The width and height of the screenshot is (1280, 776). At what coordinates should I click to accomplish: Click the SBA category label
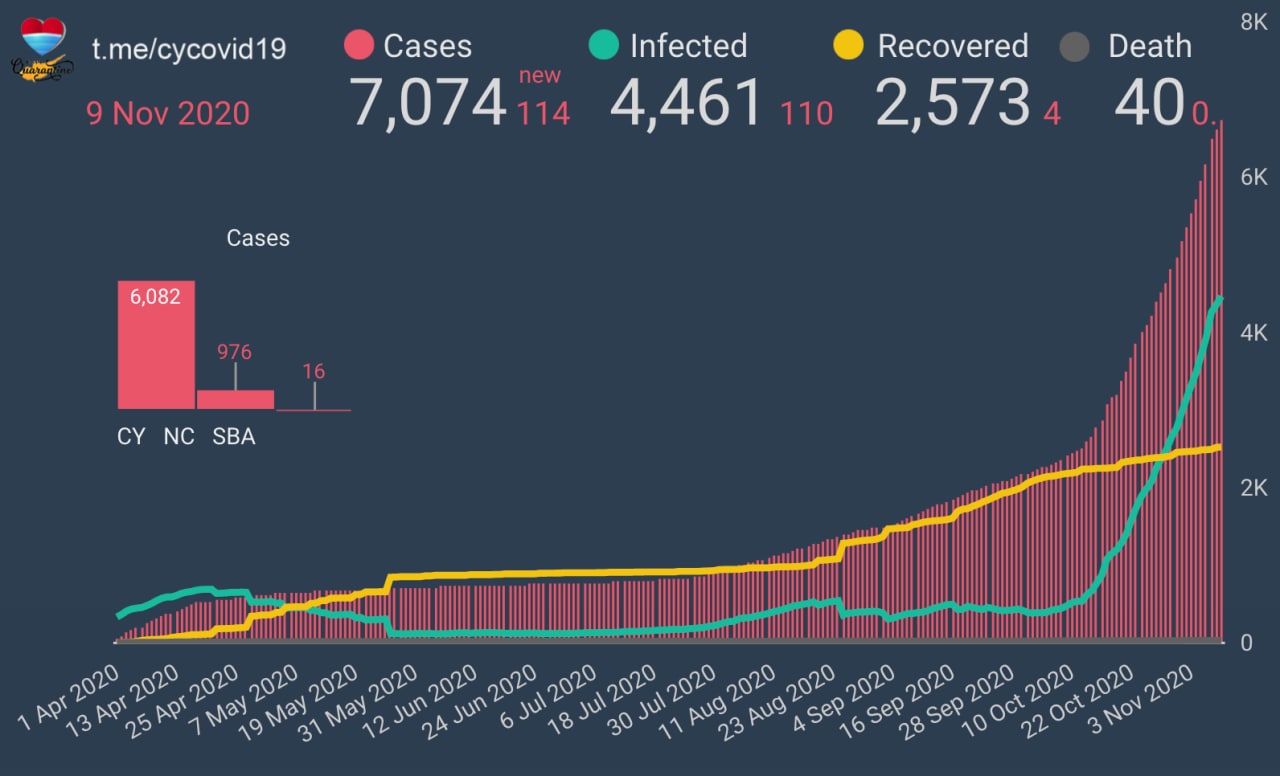(x=233, y=437)
